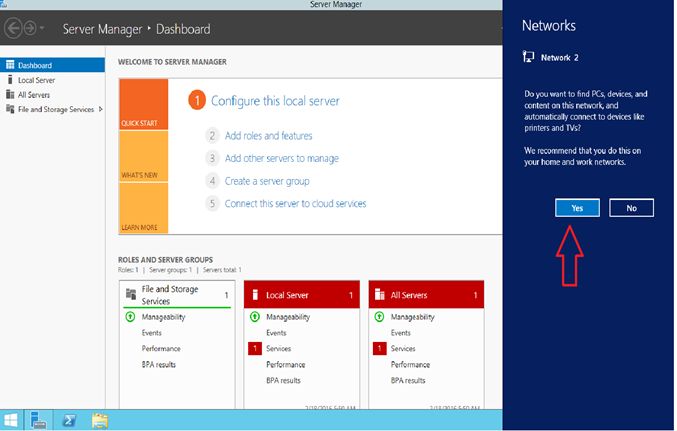Click Services in the Local Server tile
Screen dimensions: 677x431
[278, 349]
